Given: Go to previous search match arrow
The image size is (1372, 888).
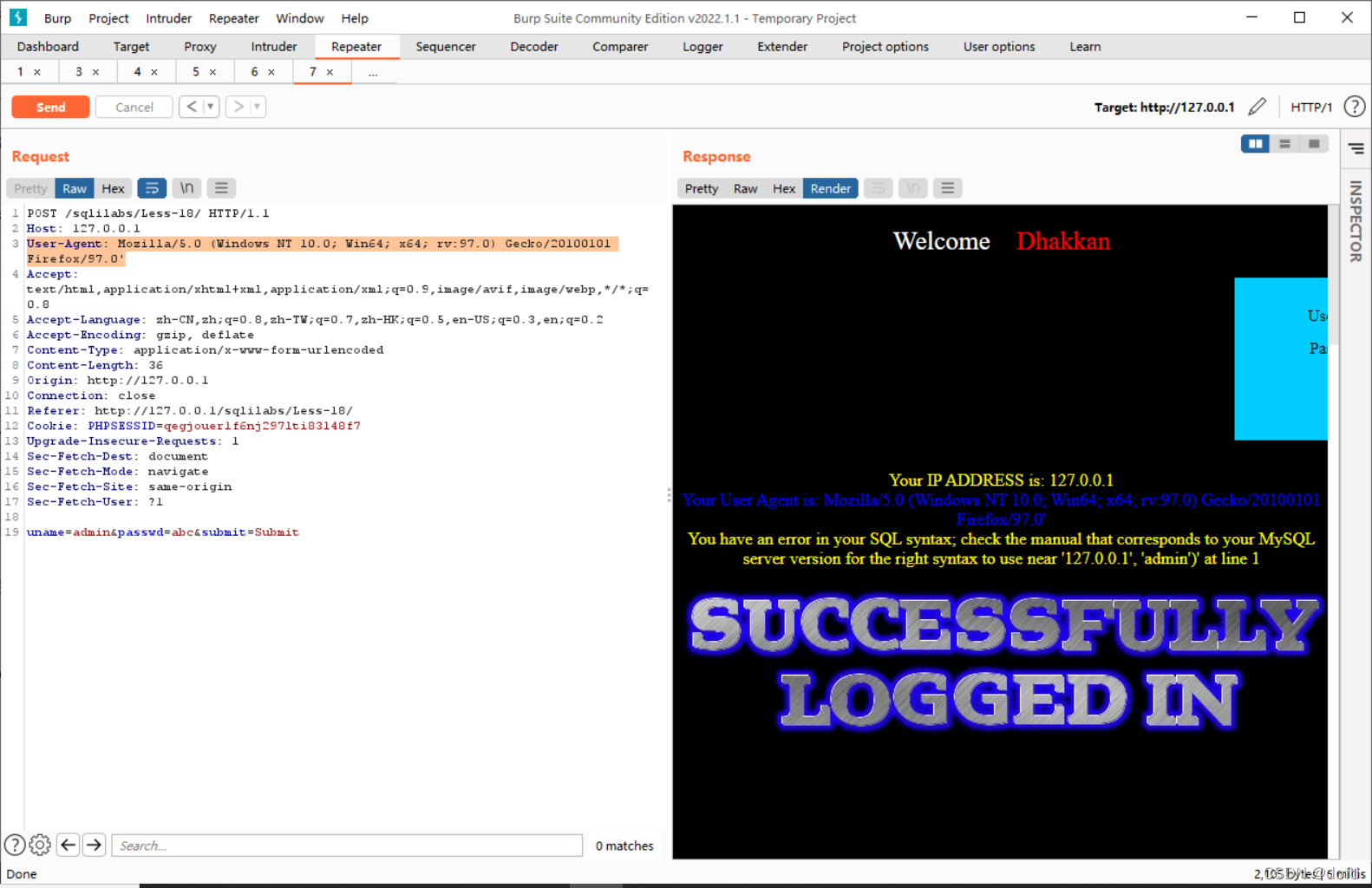Looking at the screenshot, I should click(69, 845).
